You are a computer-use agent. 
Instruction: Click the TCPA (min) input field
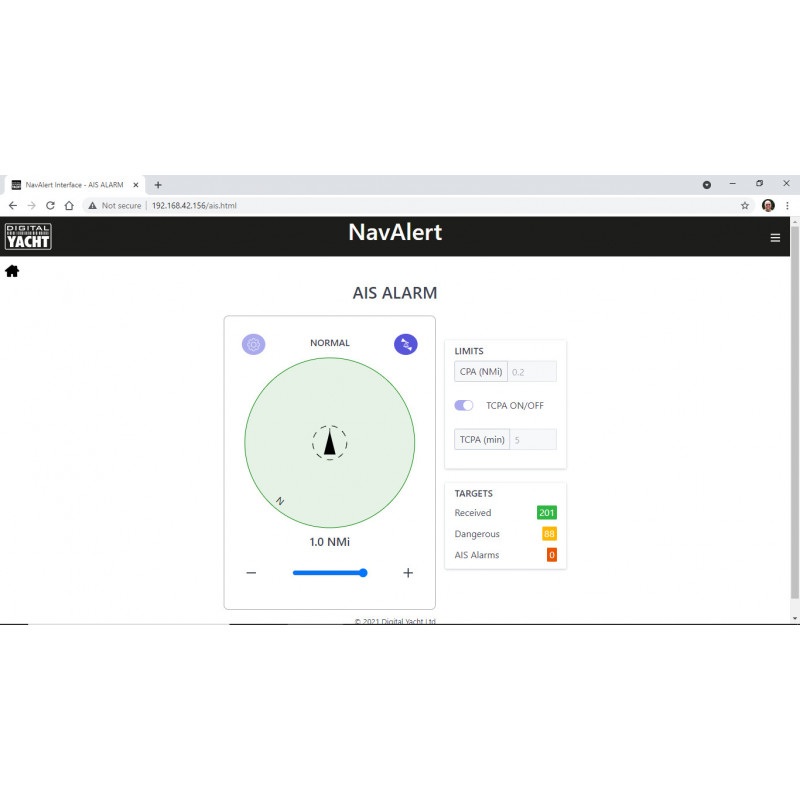(532, 439)
